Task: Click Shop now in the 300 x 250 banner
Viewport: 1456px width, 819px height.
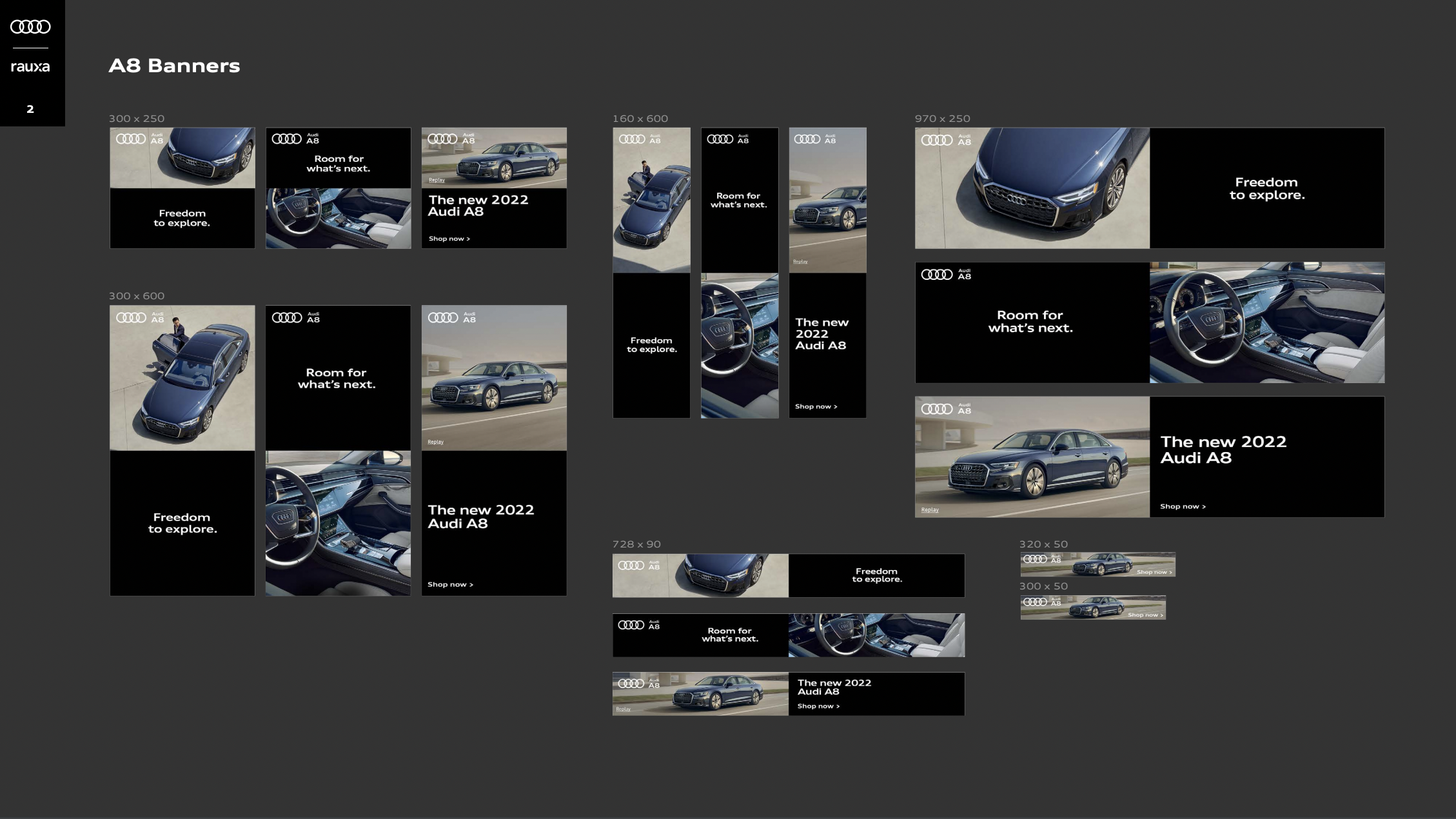Action: [x=449, y=239]
